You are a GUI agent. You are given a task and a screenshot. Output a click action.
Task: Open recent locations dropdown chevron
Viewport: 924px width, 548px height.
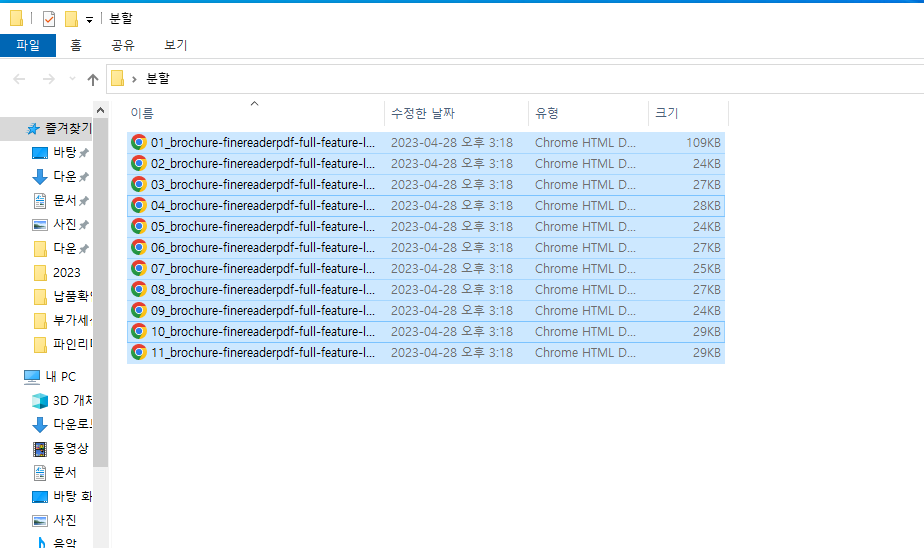coord(72,78)
